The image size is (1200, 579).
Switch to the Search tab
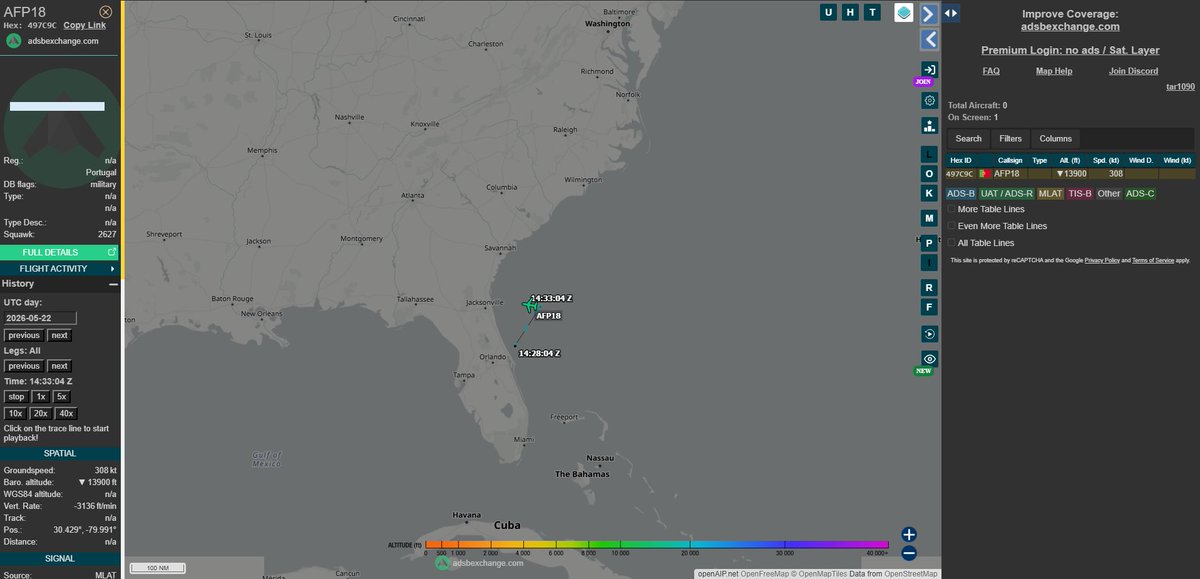point(968,139)
